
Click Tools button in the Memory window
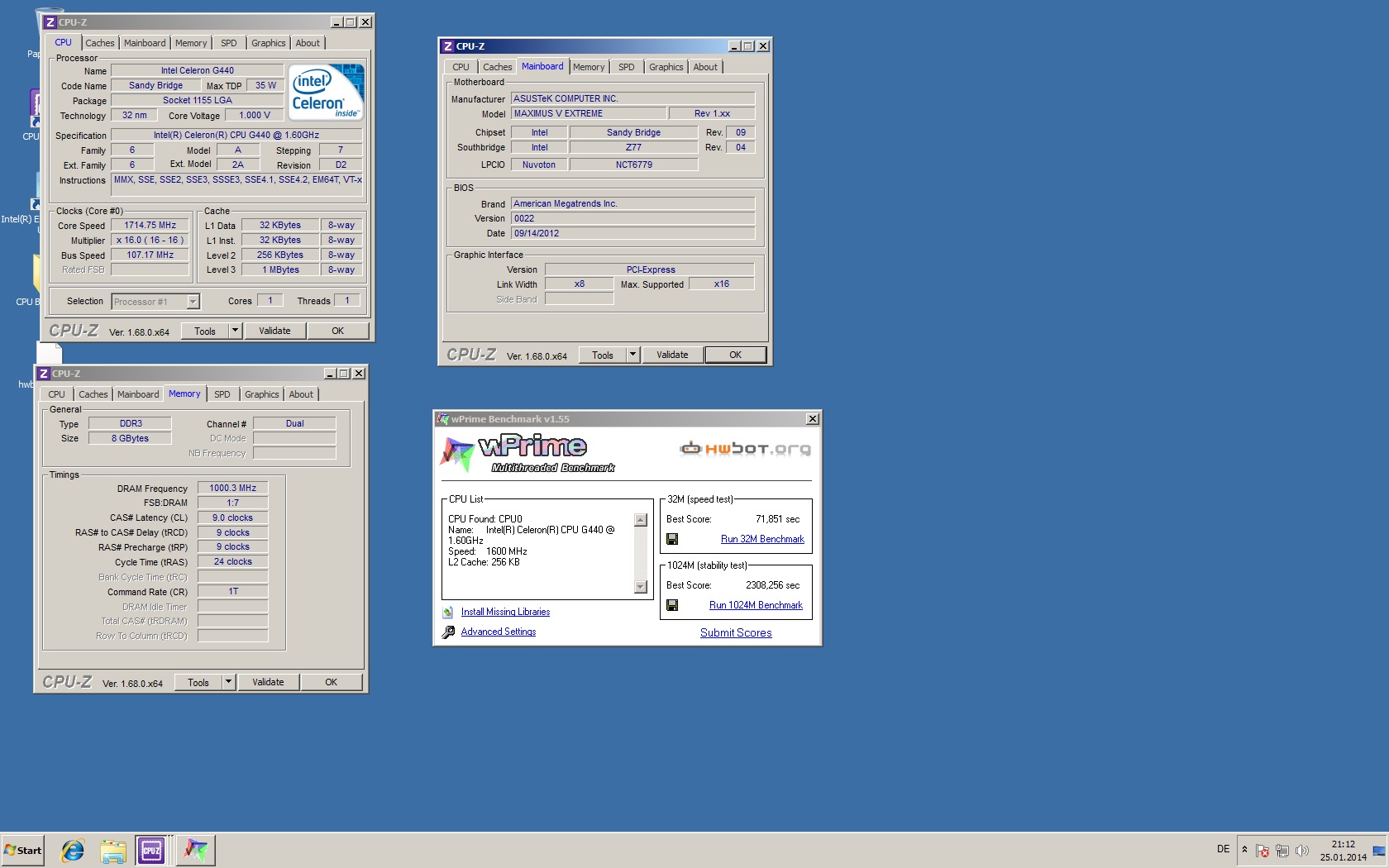[x=198, y=682]
